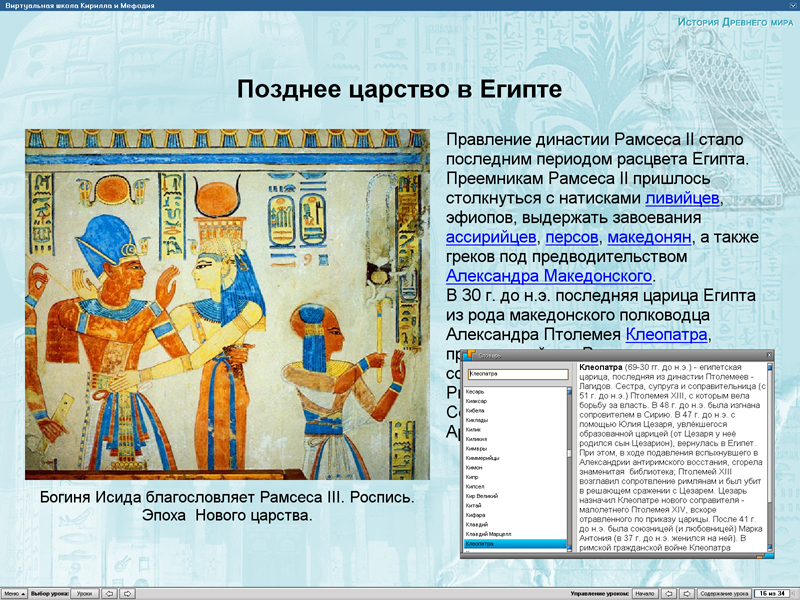The width and height of the screenshot is (800, 600).
Task: Open the ливийцев hyperlink
Action: [x=682, y=198]
